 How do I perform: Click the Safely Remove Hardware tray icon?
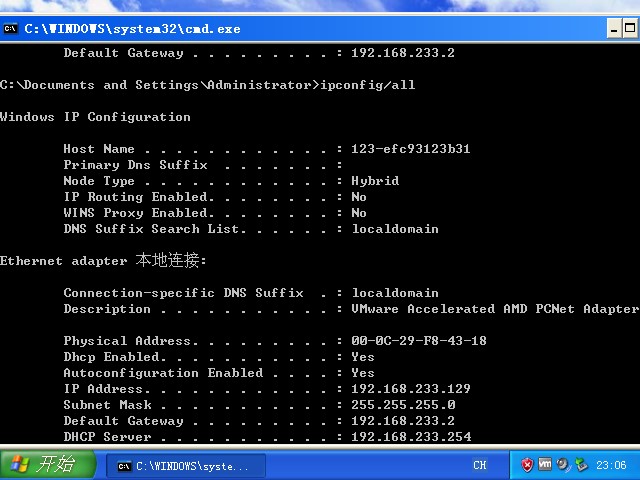pyautogui.click(x=581, y=464)
